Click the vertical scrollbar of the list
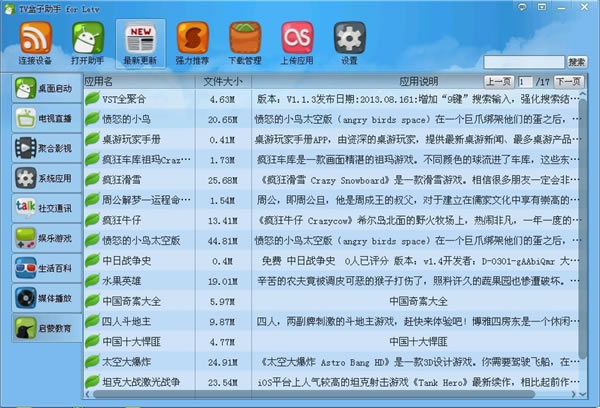The height and width of the screenshot is (408, 600). click(582, 230)
